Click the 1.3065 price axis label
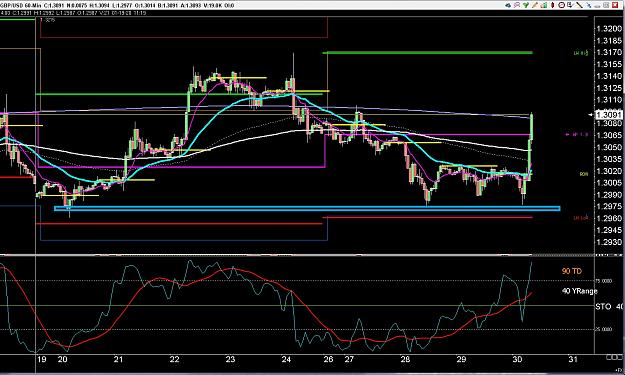Viewport: 625px width, 375px height. click(609, 135)
